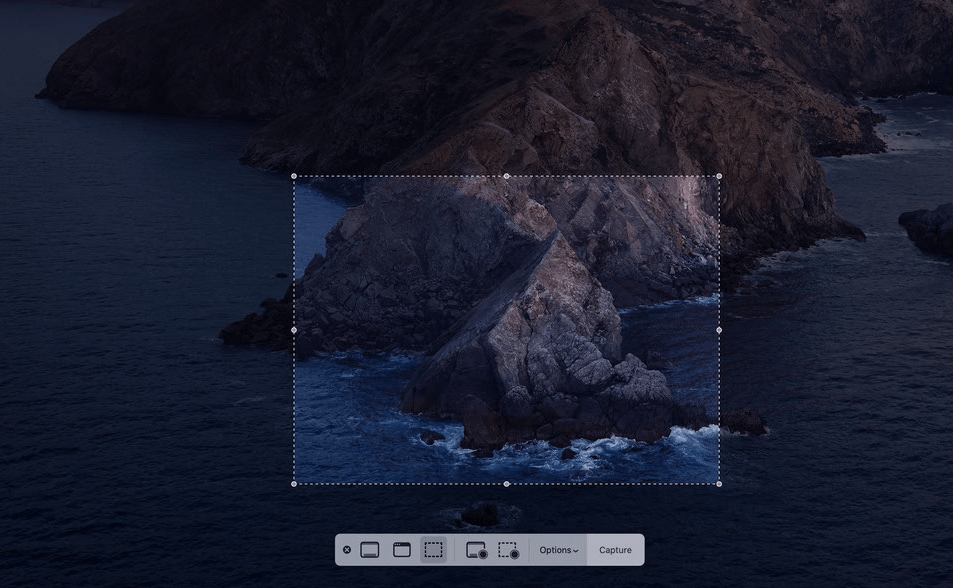Click the top-center selection handle
953x588 pixels.
506,175
